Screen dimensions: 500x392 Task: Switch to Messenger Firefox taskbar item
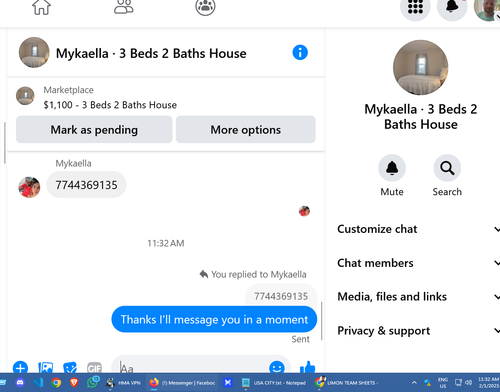pos(182,383)
